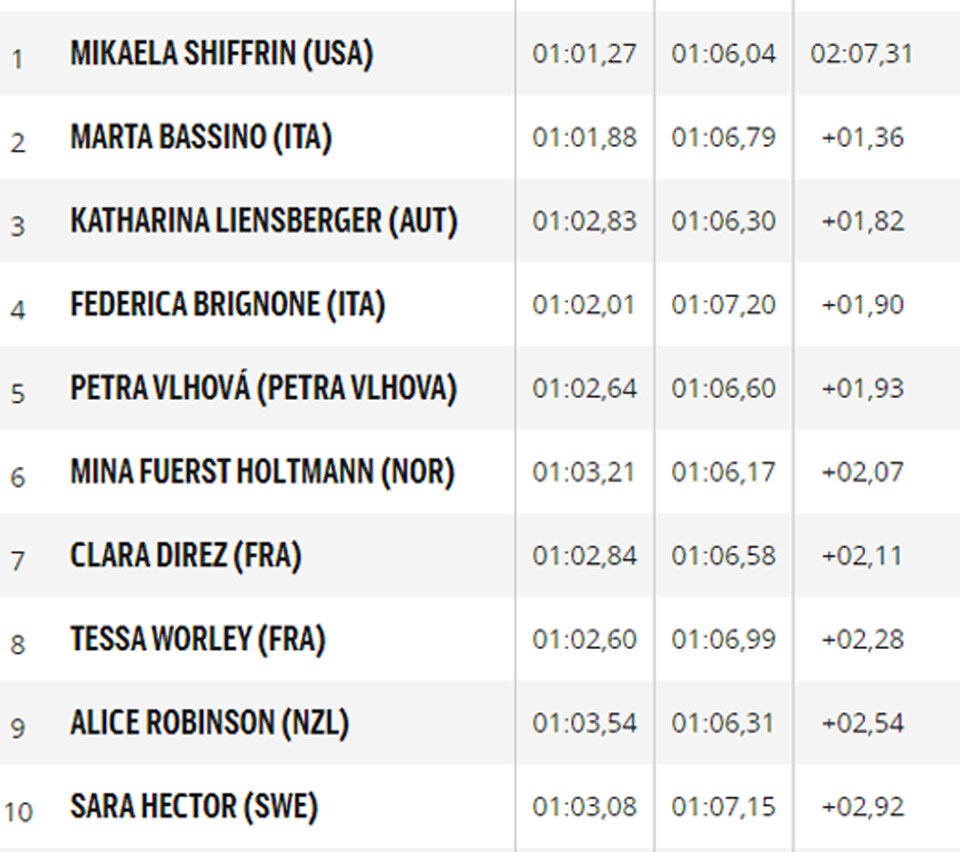
Task: Select Worley's second run time 01:06,99
Action: [x=723, y=640]
